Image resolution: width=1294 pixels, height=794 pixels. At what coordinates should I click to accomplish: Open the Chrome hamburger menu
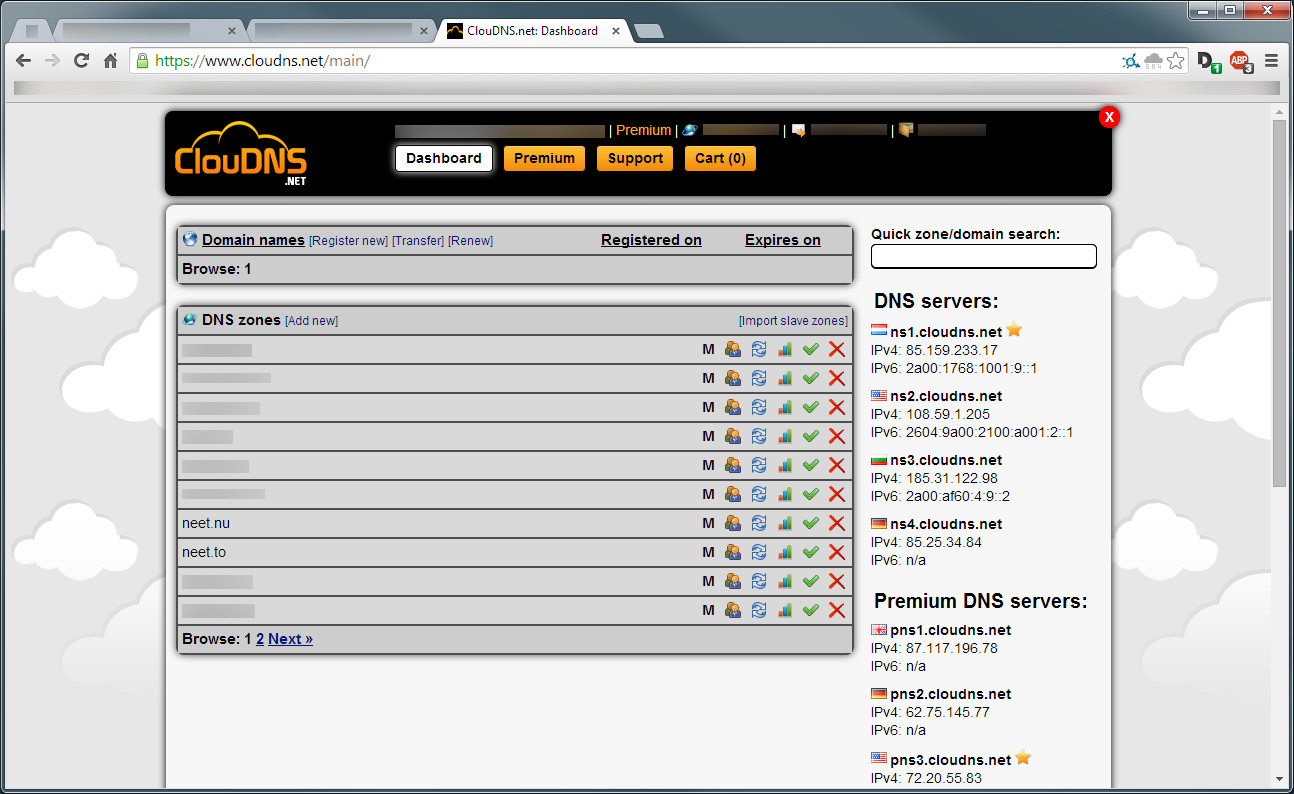coord(1271,61)
